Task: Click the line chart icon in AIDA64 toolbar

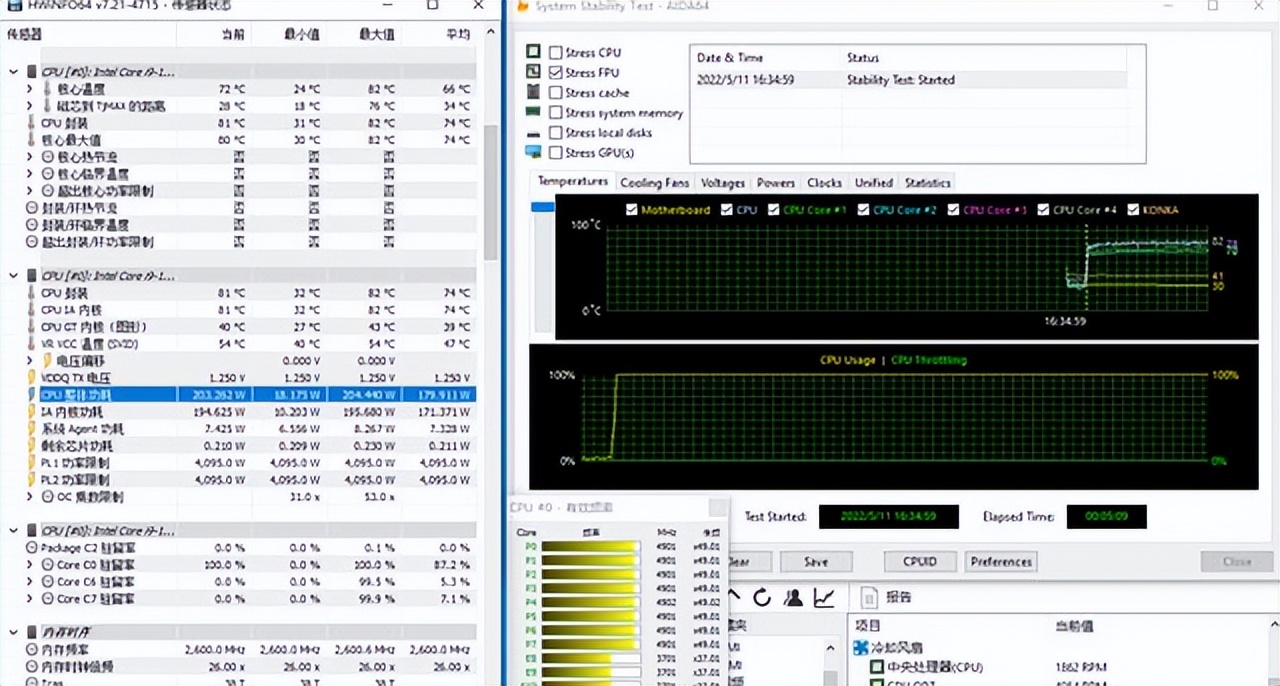Action: (x=824, y=598)
